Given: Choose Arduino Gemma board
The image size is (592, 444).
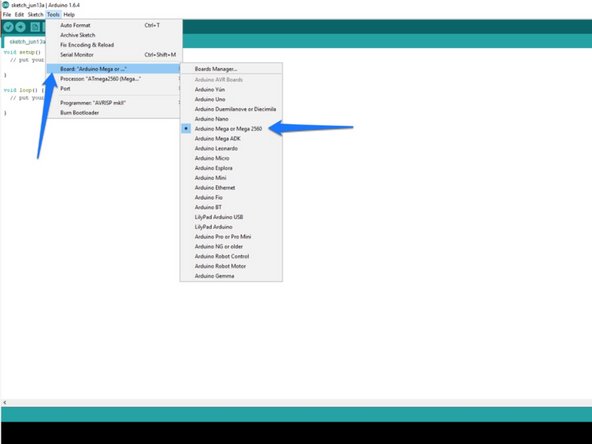Looking at the screenshot, I should 231,276.
